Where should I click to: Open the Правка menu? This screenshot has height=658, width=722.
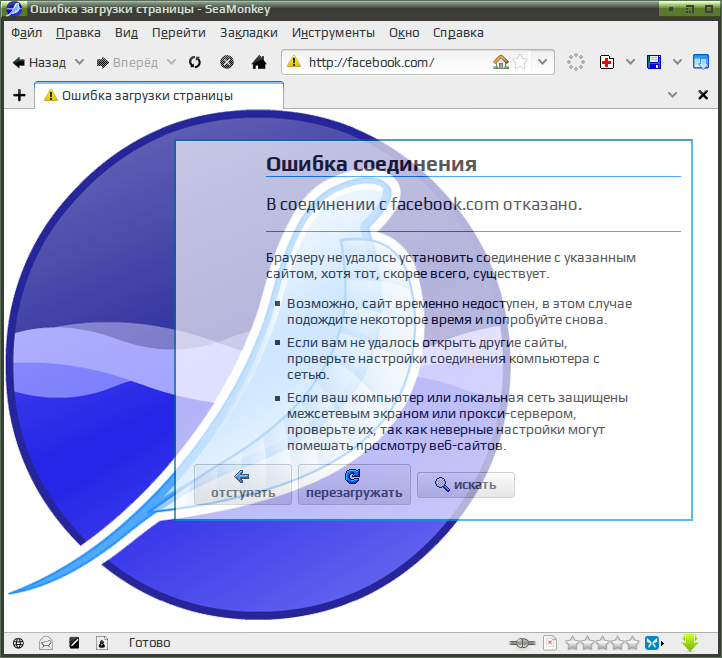coord(78,33)
